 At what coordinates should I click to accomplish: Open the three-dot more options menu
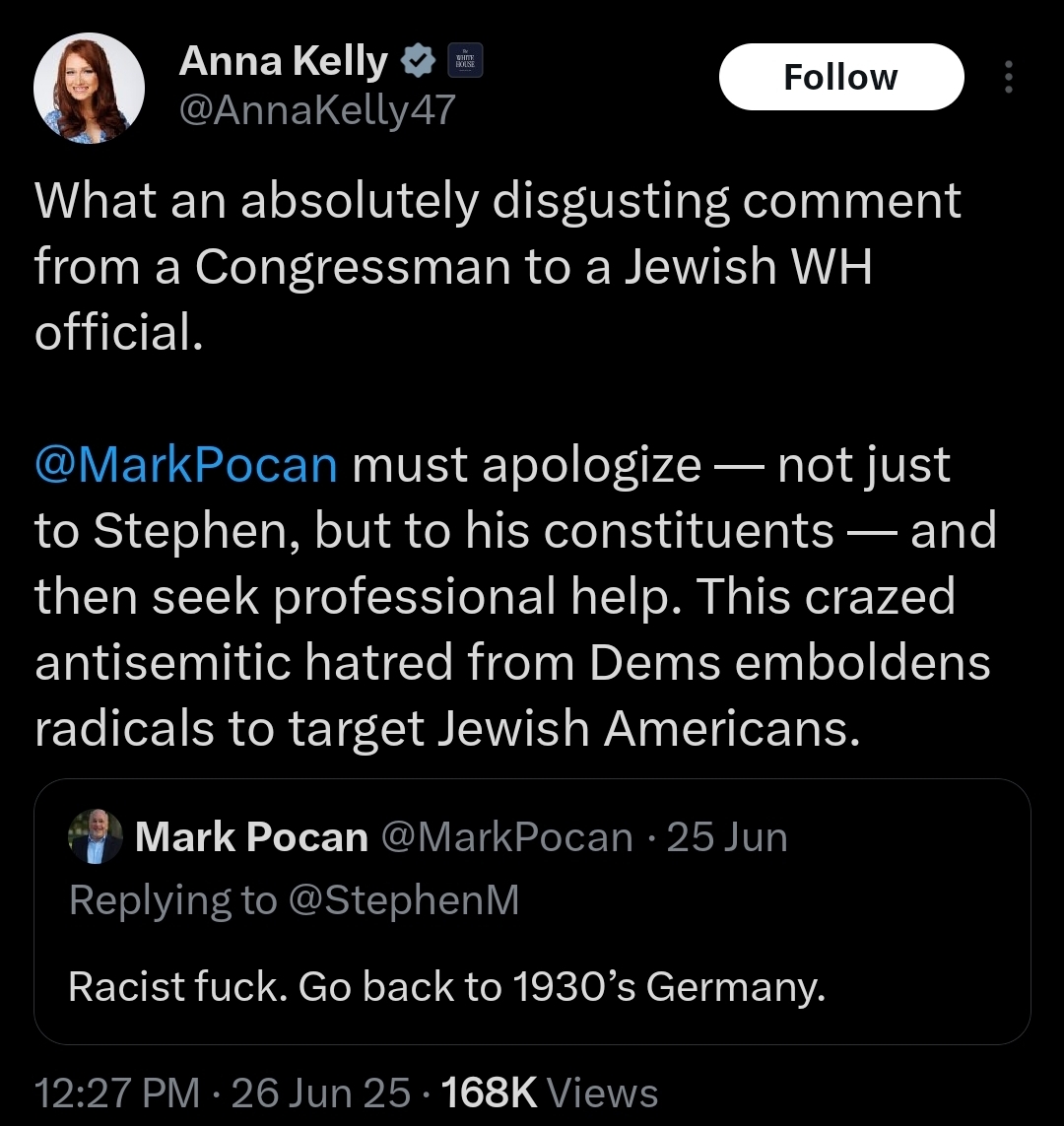click(1009, 77)
